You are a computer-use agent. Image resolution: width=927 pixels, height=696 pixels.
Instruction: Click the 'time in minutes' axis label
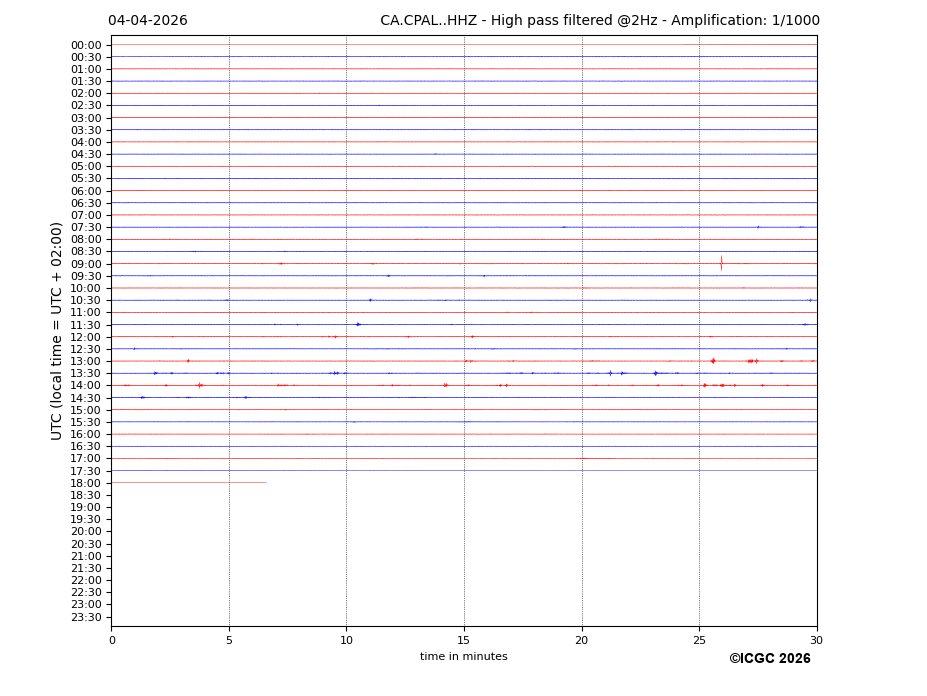point(463,657)
